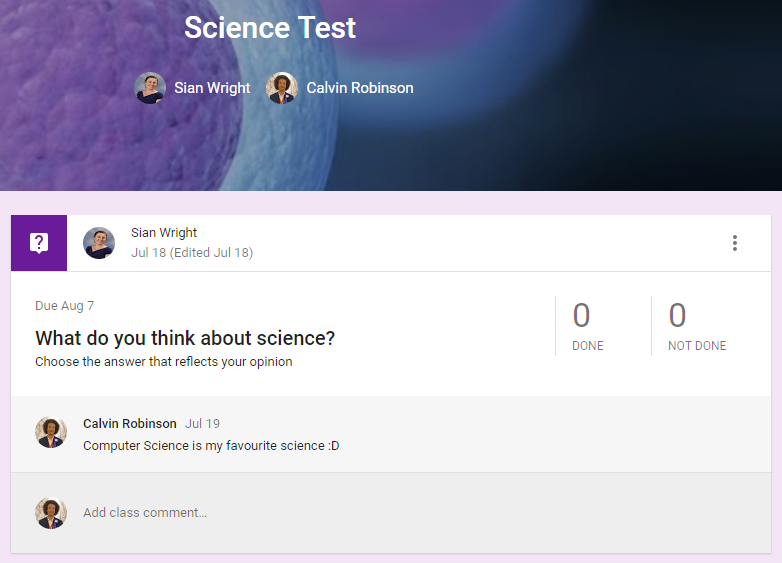View the 0 Done submissions count
The width and height of the screenshot is (782, 563).
tap(587, 326)
